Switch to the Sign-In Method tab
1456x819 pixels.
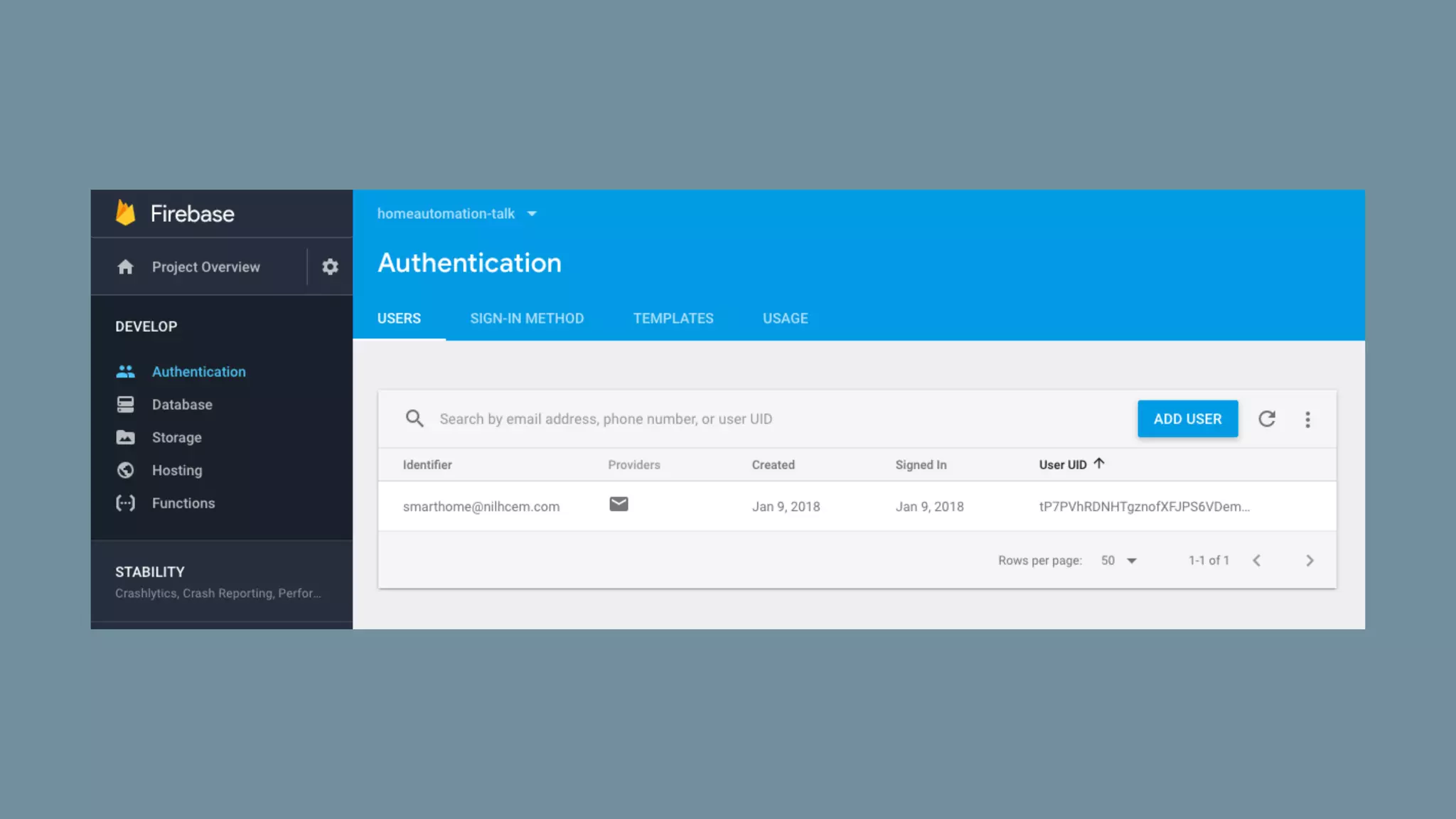pos(527,318)
